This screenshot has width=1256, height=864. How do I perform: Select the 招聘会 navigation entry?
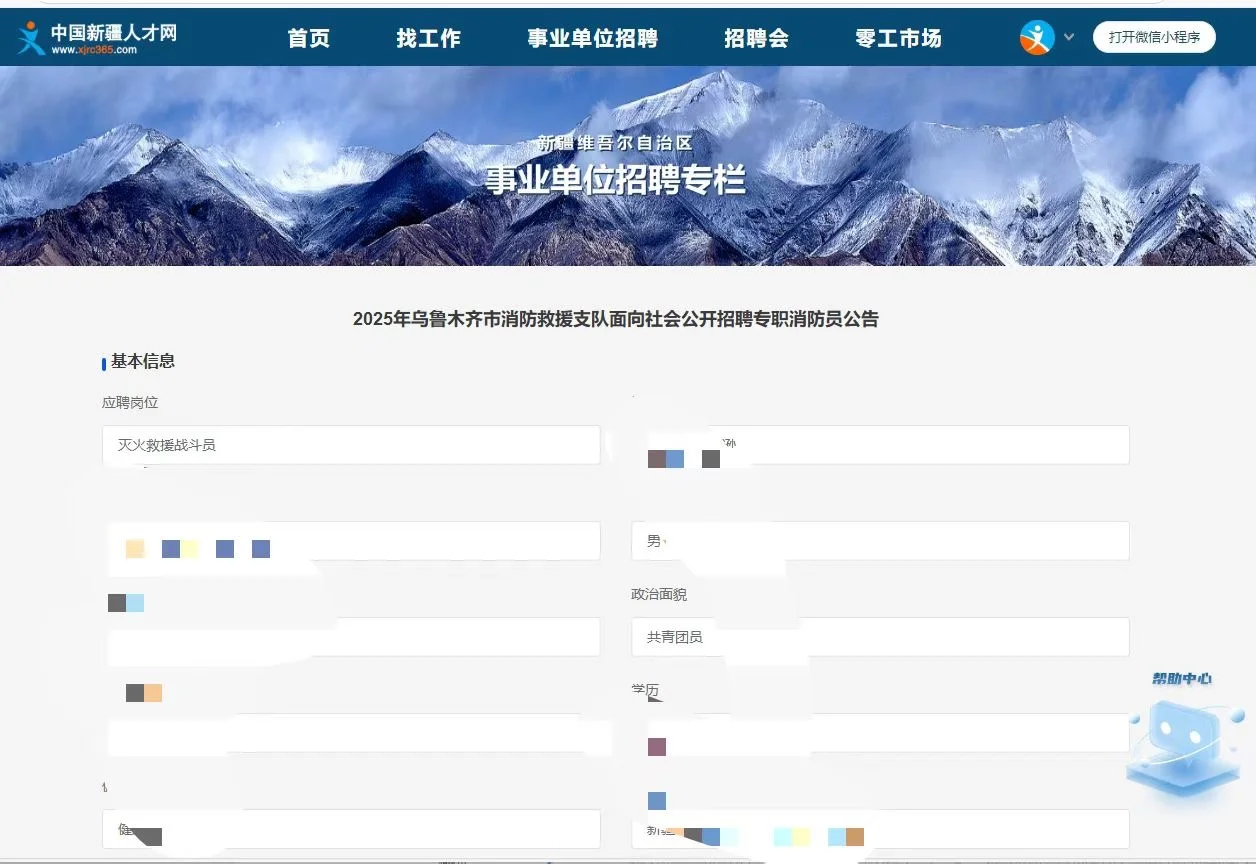756,38
